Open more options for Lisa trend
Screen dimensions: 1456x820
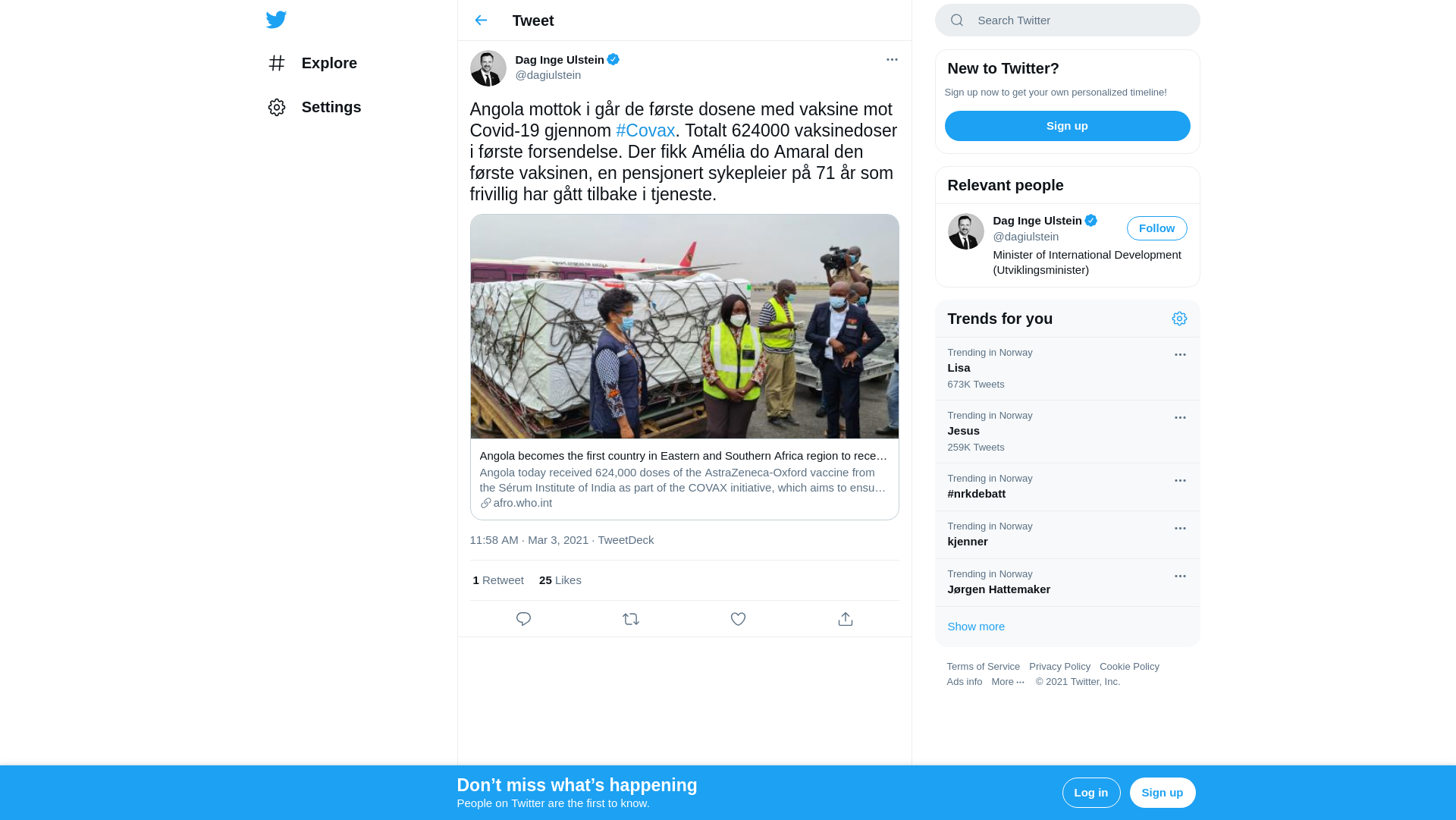click(x=1180, y=354)
